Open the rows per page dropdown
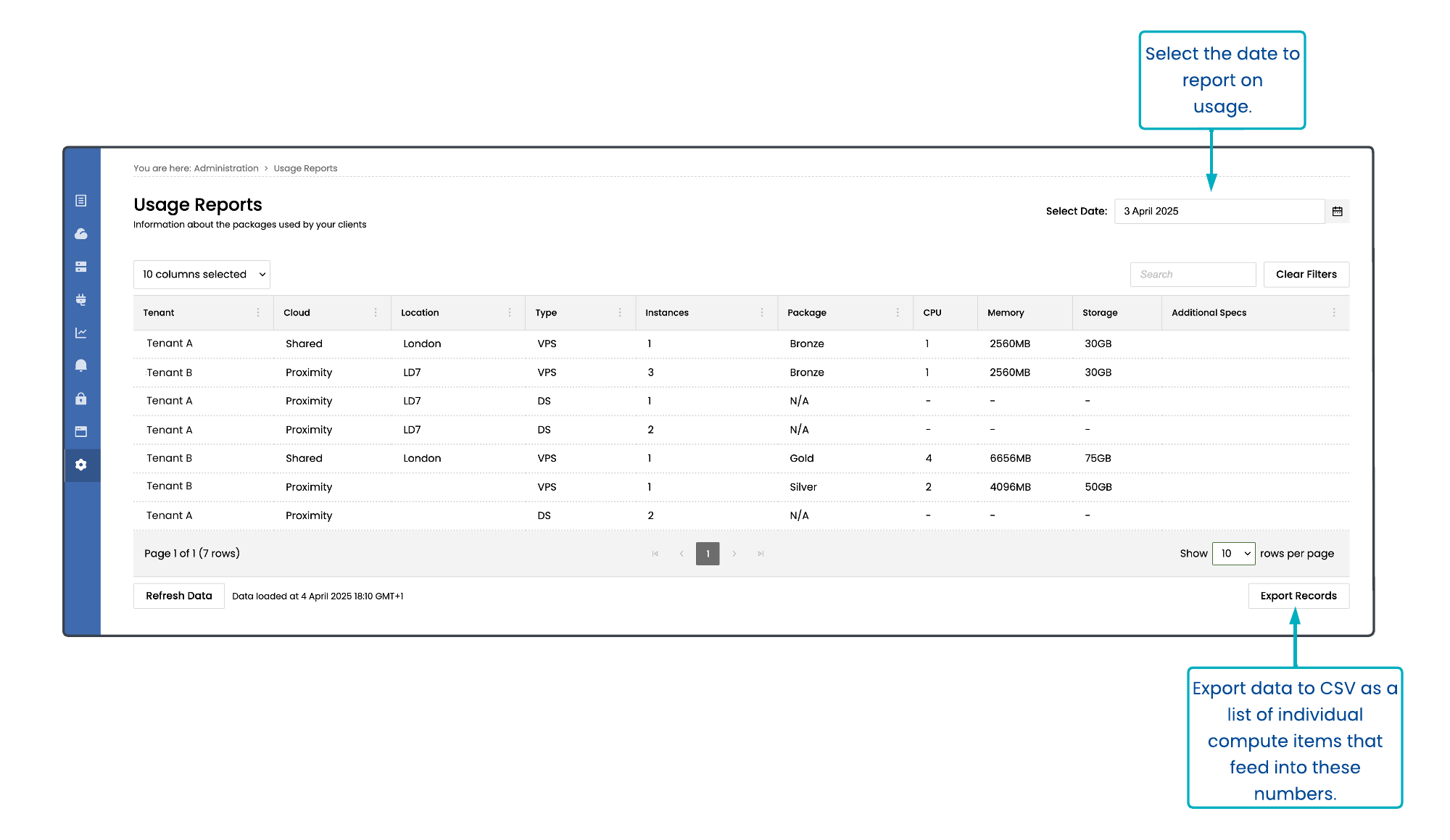Viewport: 1450px width, 840px height. point(1233,553)
